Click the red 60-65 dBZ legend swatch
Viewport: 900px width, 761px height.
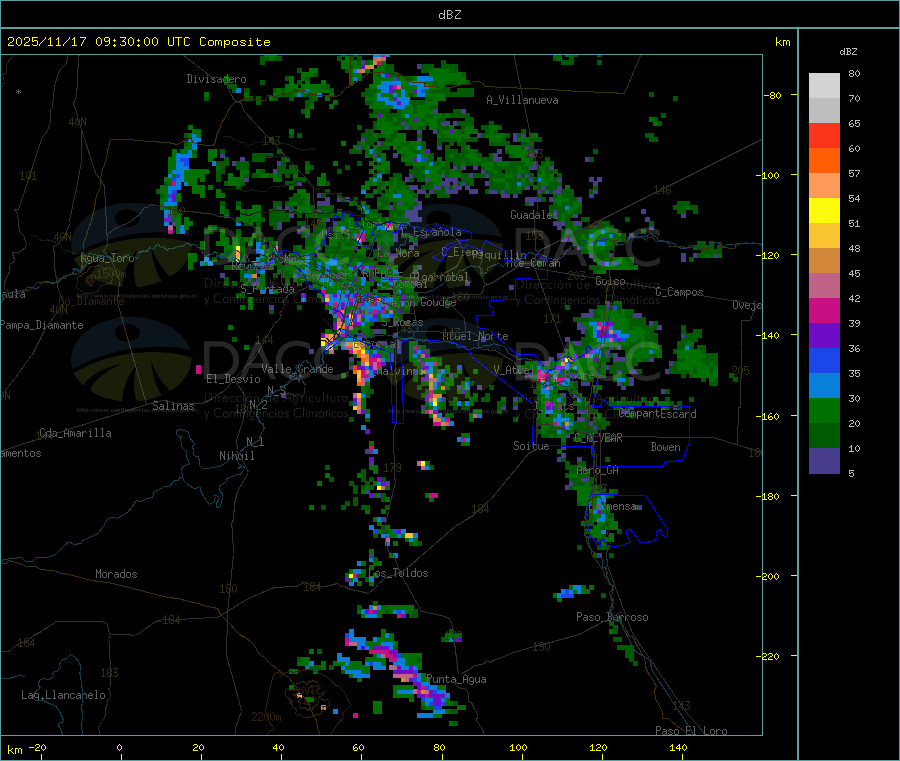point(824,135)
